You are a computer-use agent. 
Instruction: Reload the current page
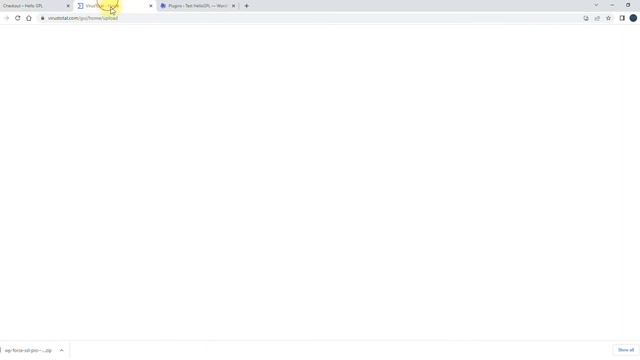click(18, 18)
